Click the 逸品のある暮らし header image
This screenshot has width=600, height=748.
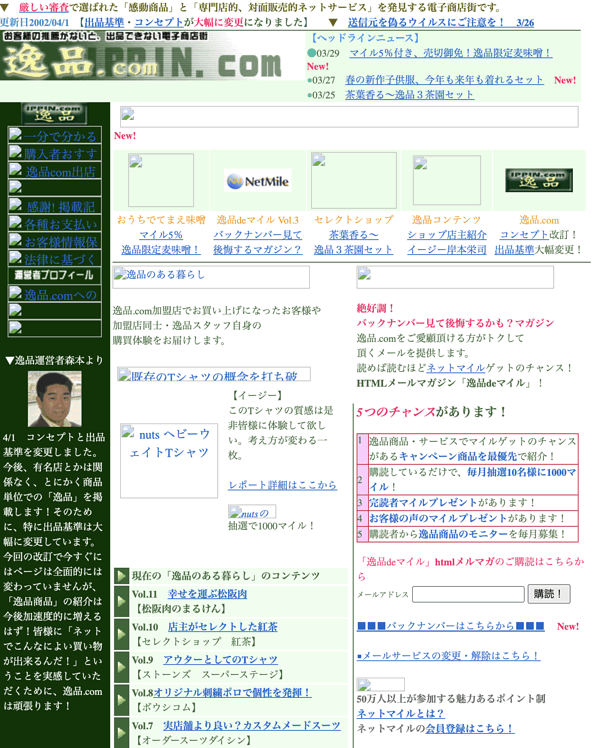[211, 277]
